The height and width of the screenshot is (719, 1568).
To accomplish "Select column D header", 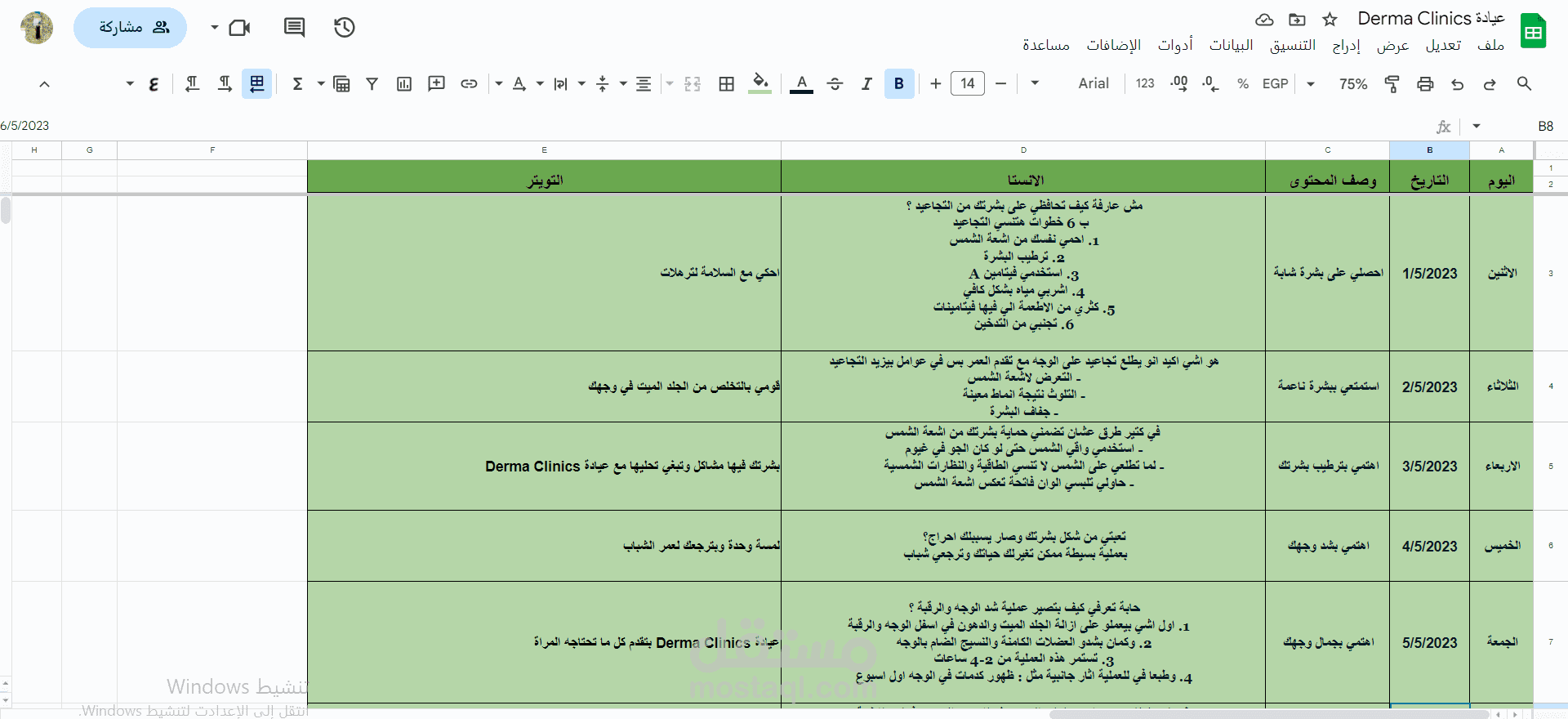I will click(1023, 150).
